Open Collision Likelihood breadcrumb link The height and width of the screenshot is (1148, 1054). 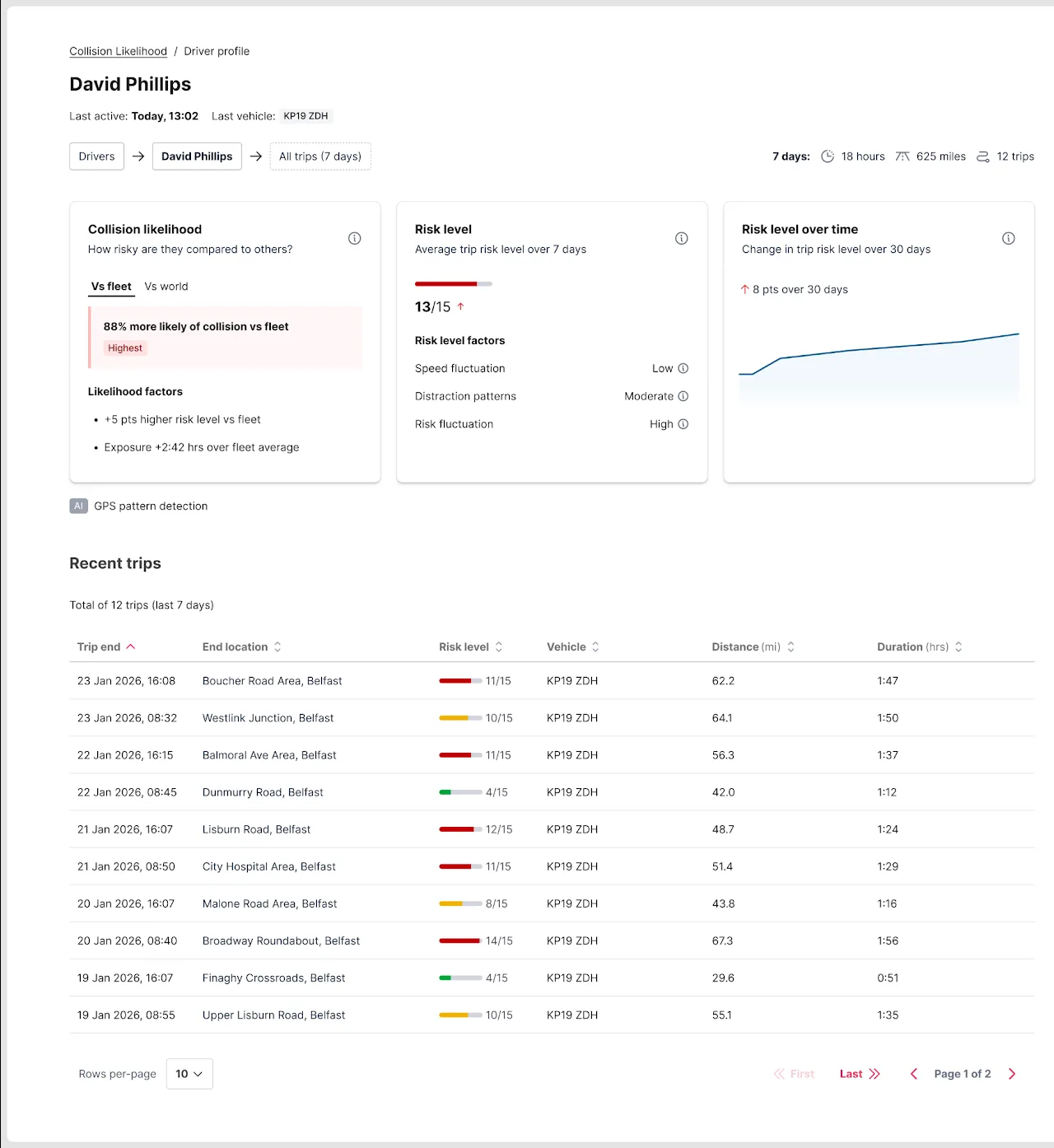[x=118, y=51]
